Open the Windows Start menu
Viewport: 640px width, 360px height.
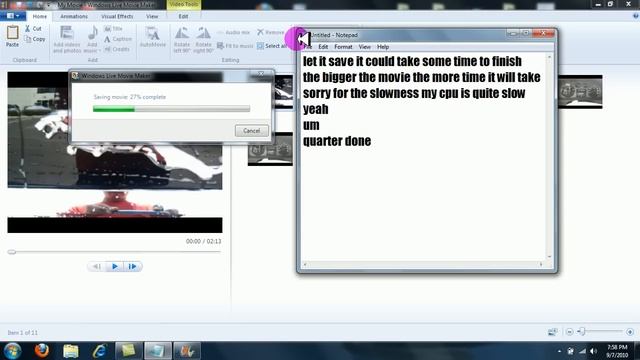13,351
